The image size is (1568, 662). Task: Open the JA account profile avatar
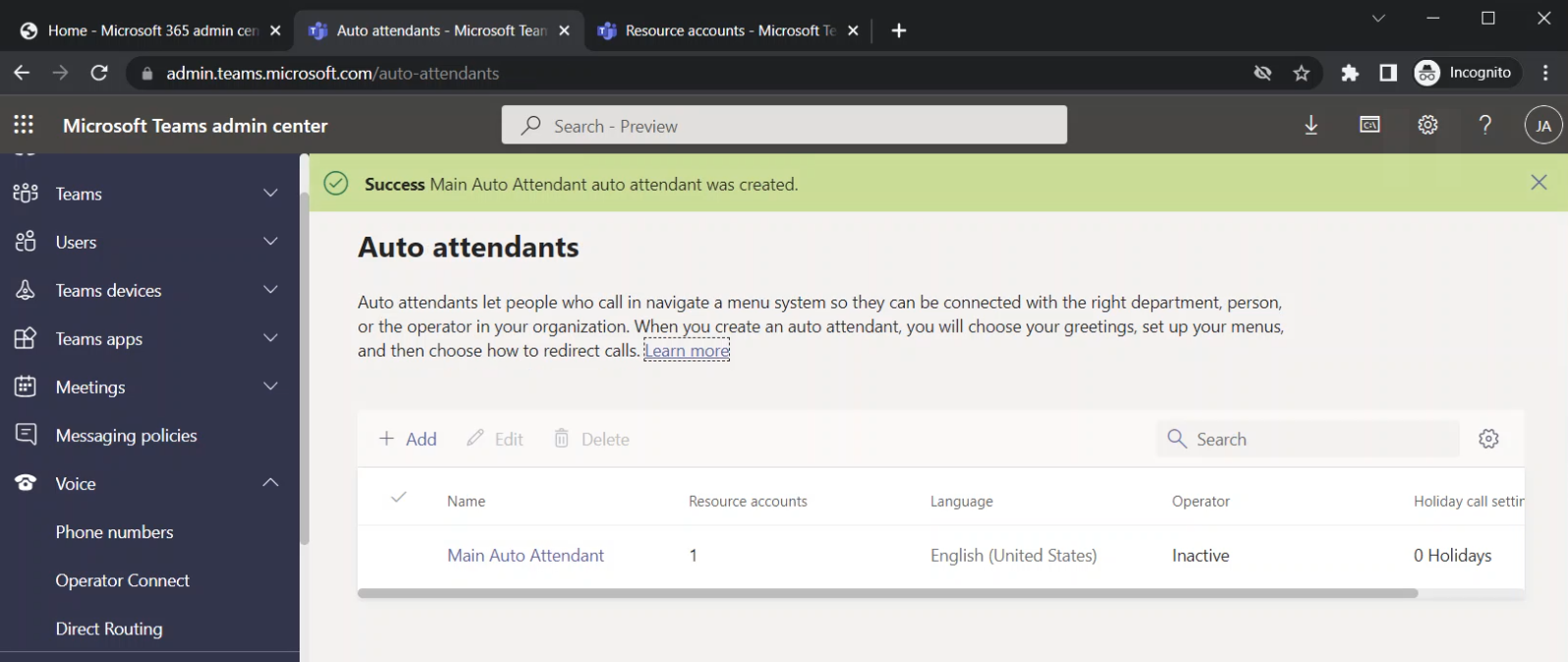[x=1542, y=125]
